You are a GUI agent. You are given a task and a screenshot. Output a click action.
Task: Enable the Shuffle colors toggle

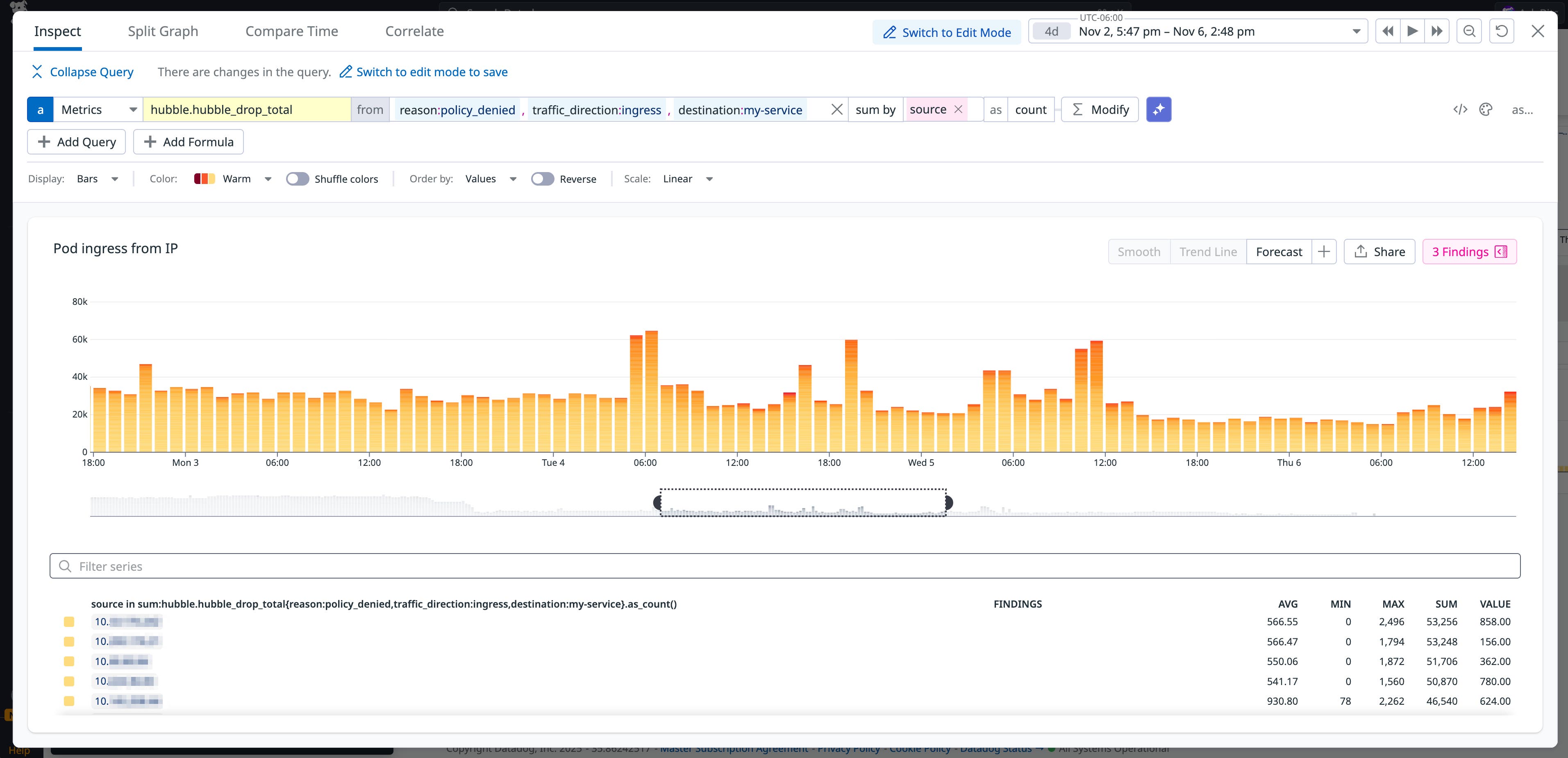298,179
